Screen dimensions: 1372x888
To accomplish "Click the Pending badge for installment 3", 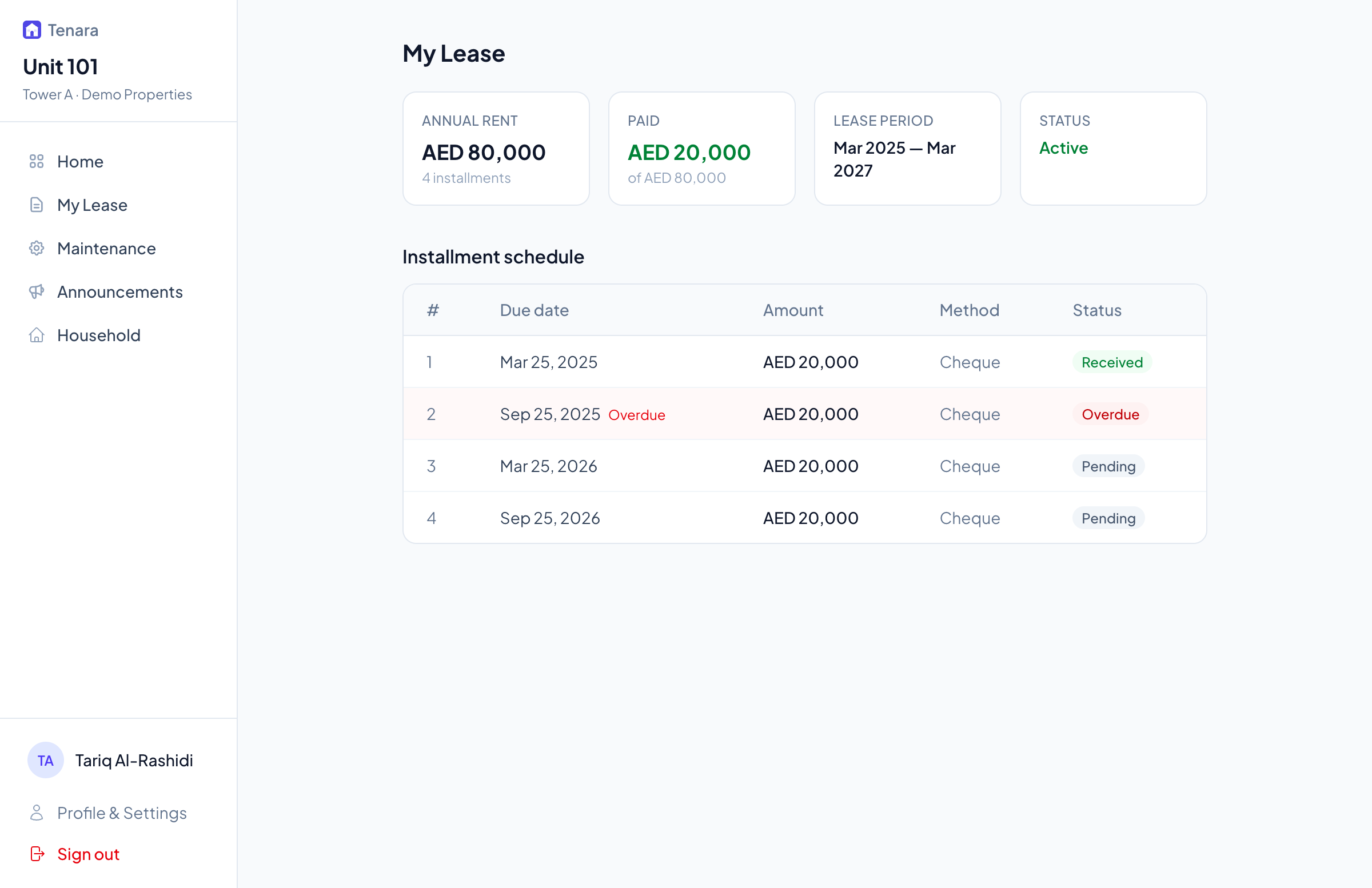I will (x=1107, y=466).
